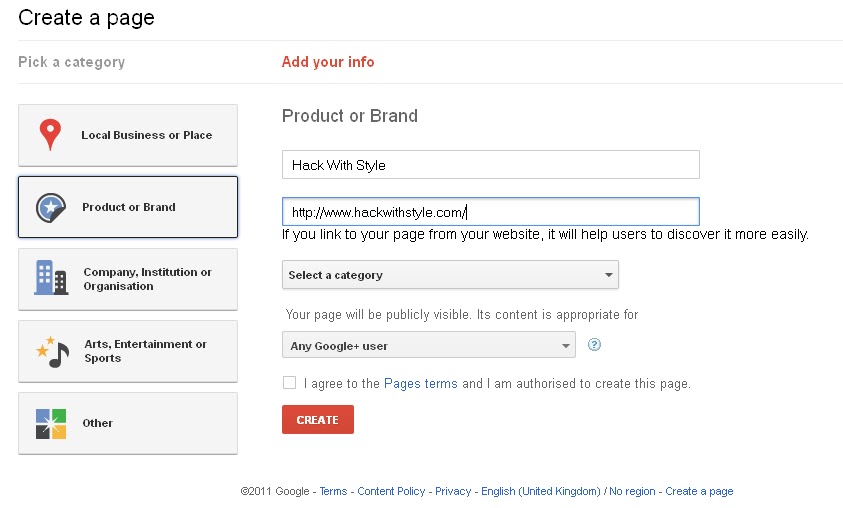Click the red map pin icon
Screen dimensions: 843x508
50,134
